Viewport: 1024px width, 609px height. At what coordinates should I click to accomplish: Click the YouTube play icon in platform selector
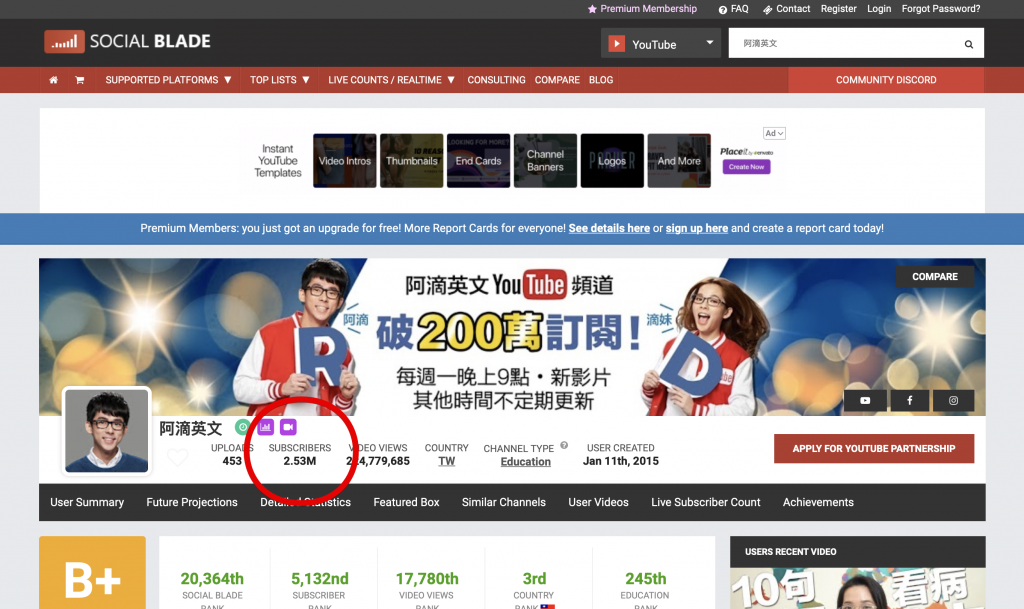tap(616, 44)
